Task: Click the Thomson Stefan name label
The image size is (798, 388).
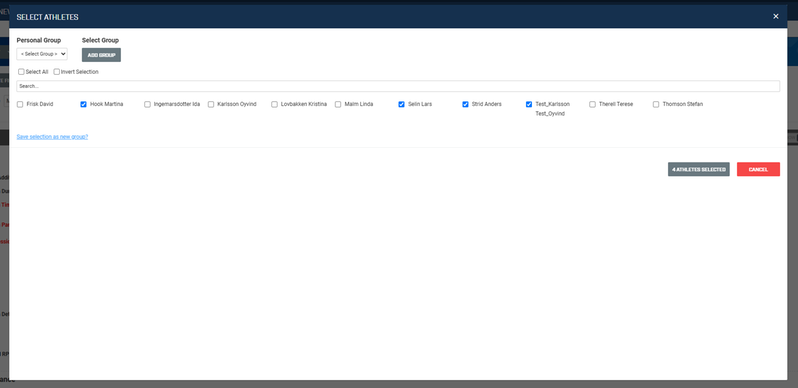Action: click(682, 104)
